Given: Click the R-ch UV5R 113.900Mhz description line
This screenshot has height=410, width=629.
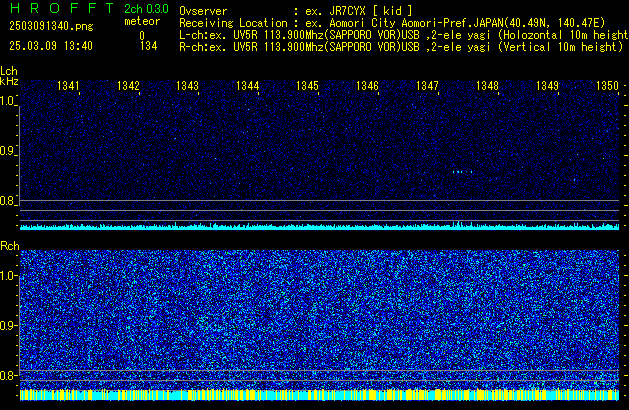Looking at the screenshot, I should (401, 47).
